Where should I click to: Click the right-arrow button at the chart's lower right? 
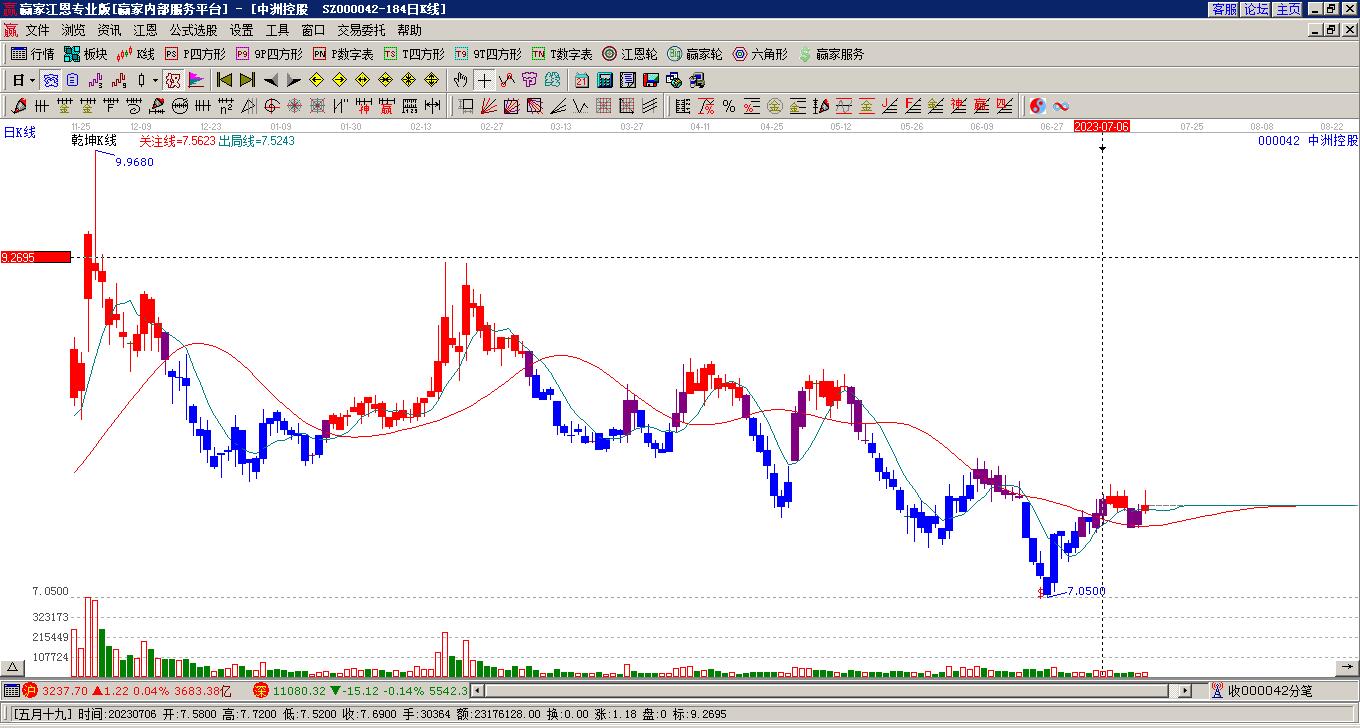tap(1347, 668)
